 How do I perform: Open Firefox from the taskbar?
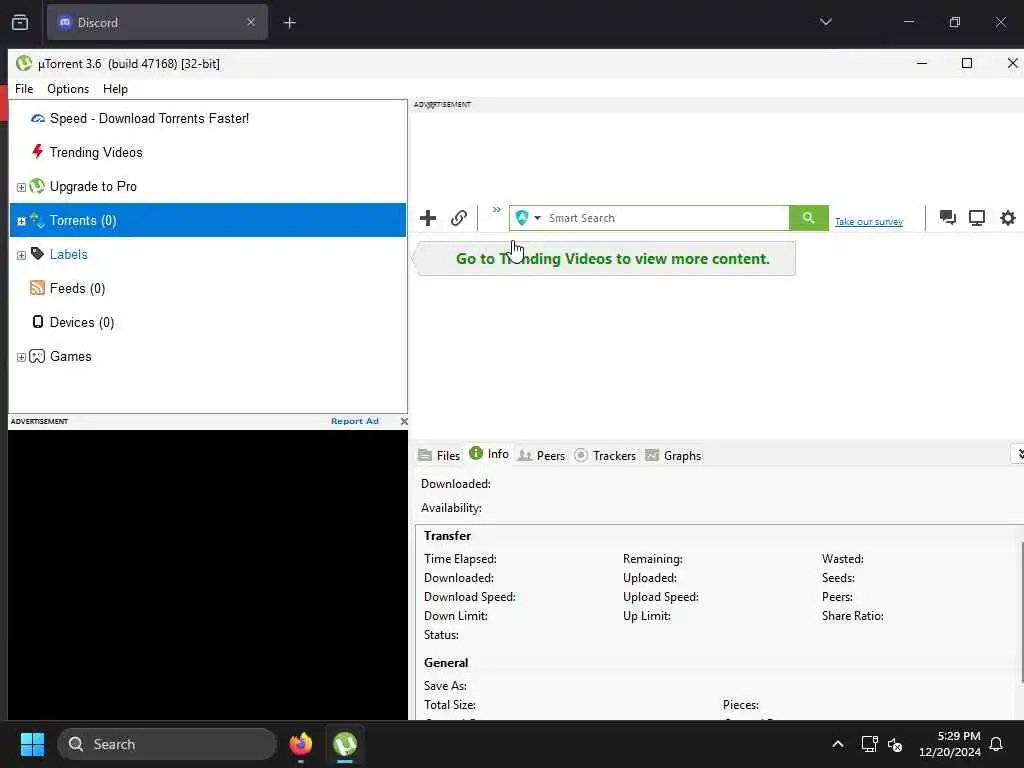[x=300, y=744]
